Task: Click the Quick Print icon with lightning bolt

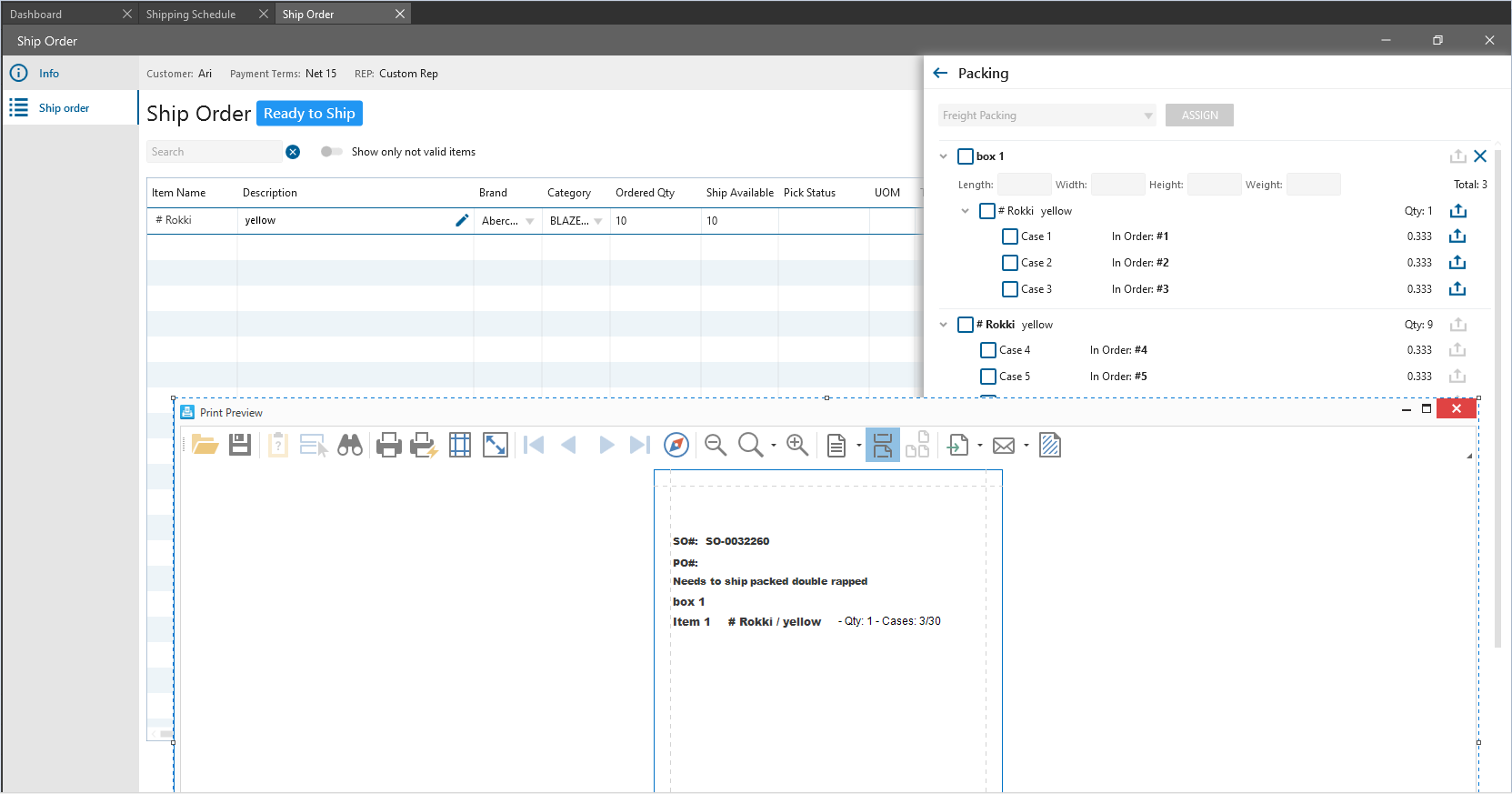Action: coord(424,445)
